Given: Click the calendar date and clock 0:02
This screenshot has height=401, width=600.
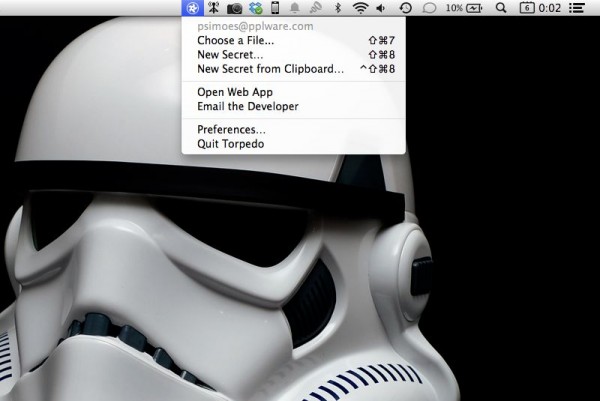Looking at the screenshot, I should (x=540, y=8).
